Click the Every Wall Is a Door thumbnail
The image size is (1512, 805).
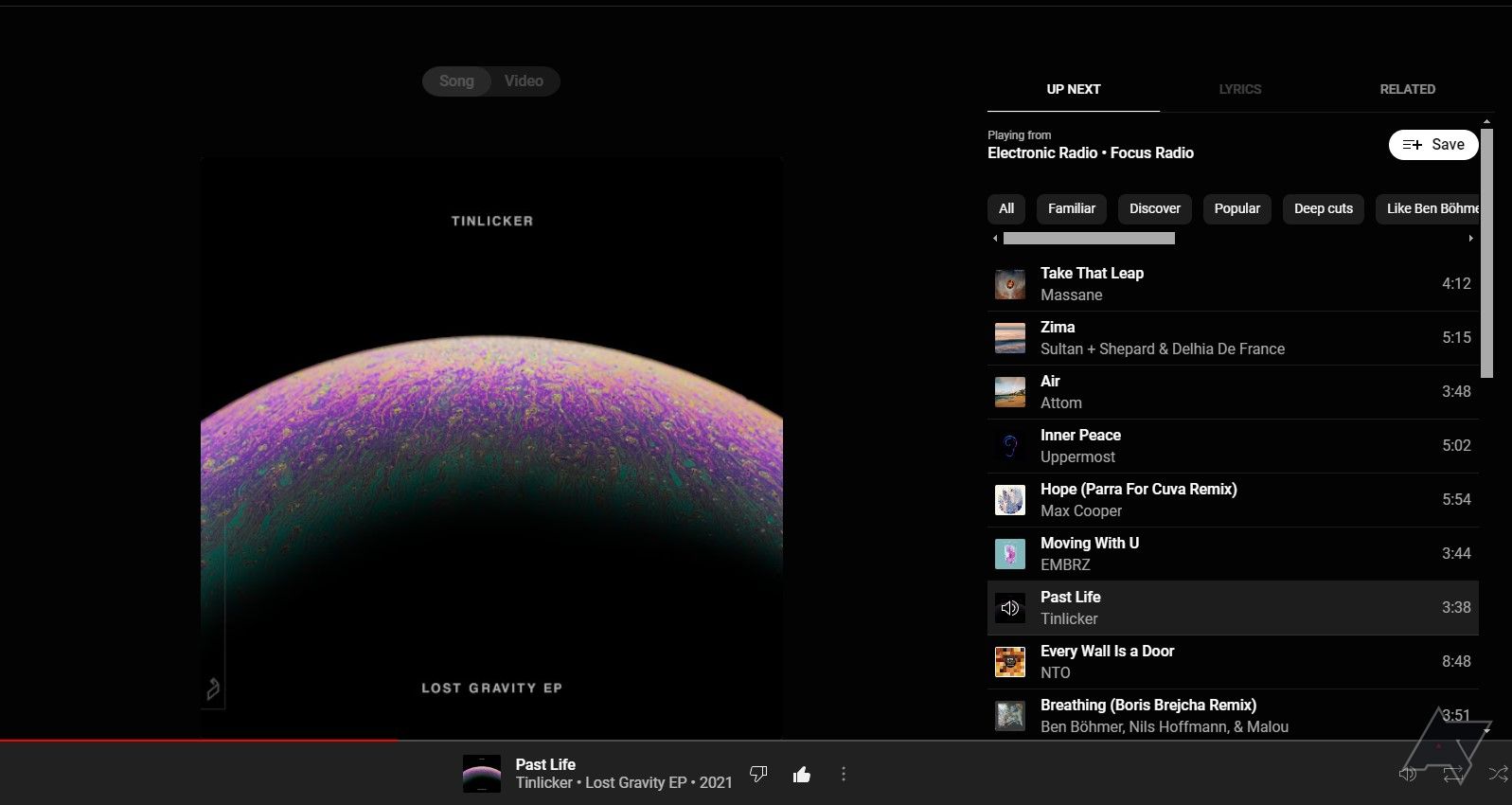(x=1010, y=662)
